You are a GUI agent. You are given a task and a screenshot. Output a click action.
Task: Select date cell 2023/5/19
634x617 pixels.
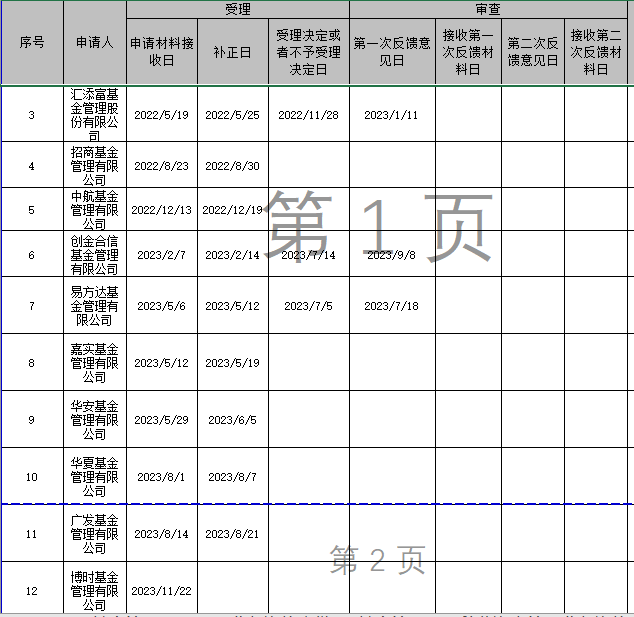point(232,363)
